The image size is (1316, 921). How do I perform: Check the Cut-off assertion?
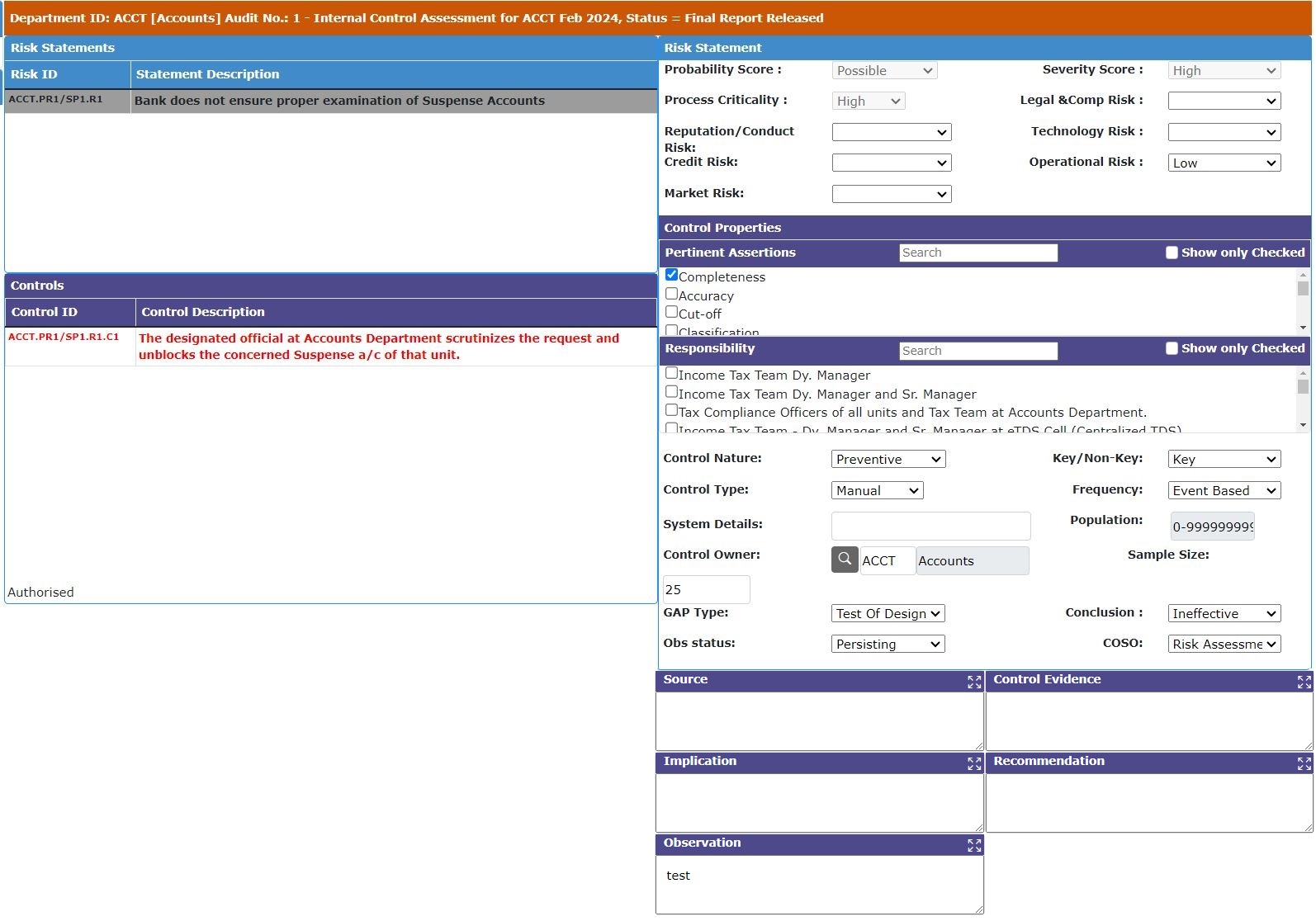[671, 312]
